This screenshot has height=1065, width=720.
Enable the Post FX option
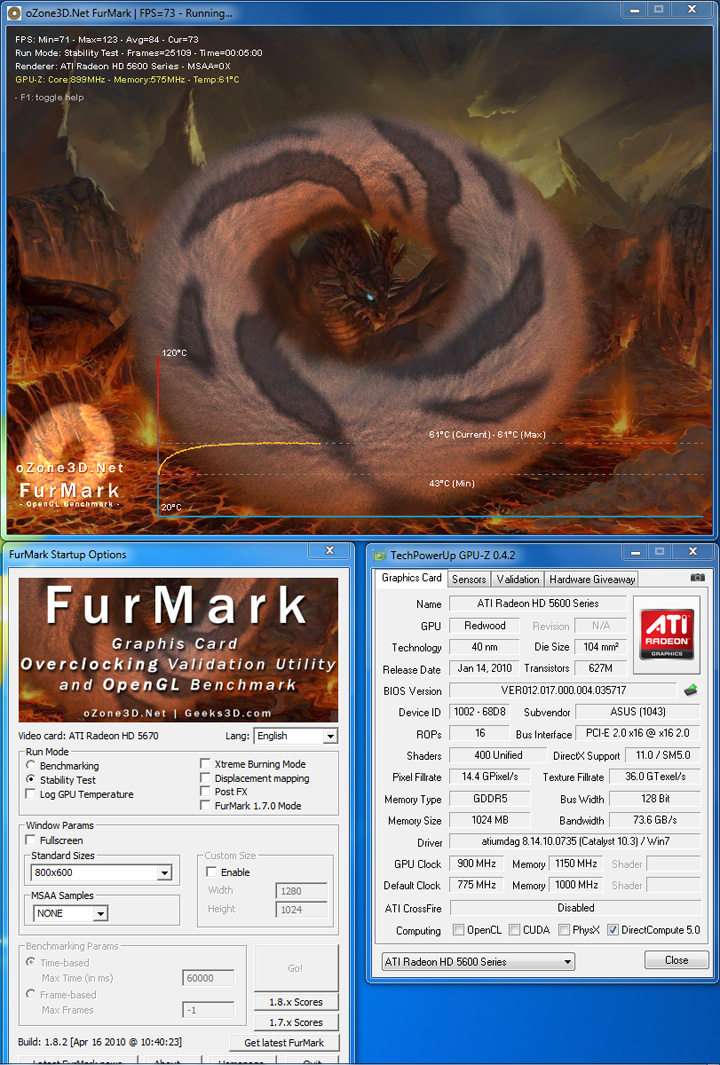click(205, 791)
